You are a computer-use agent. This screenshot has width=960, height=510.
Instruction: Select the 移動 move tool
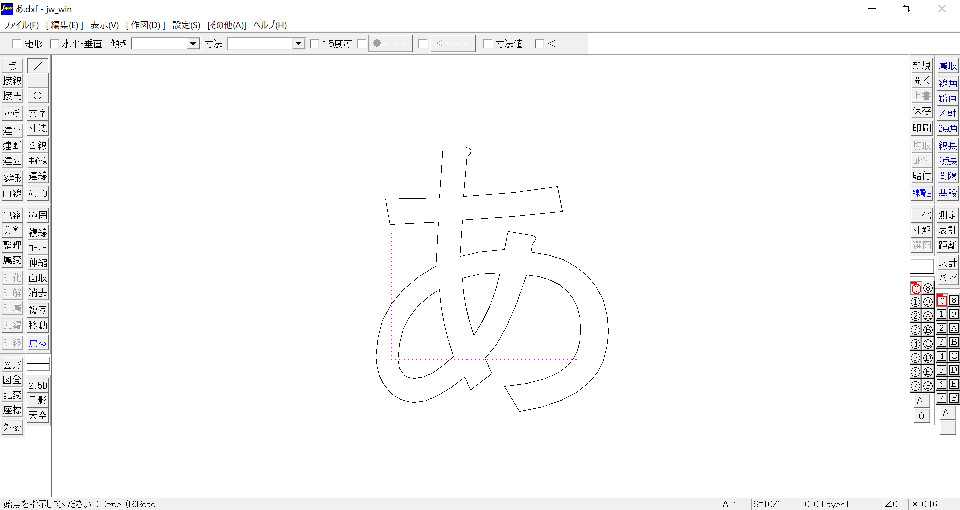[38, 325]
